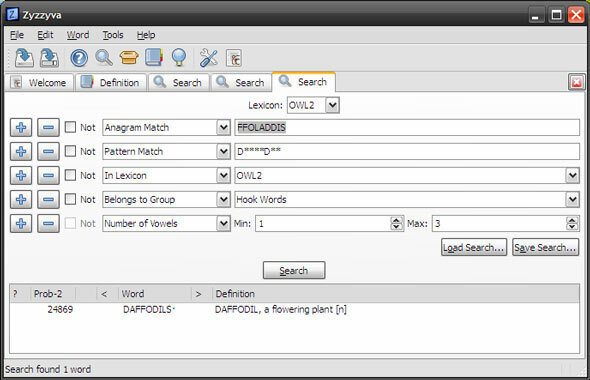Open the Edit menu
This screenshot has width=590, height=380.
(45, 35)
